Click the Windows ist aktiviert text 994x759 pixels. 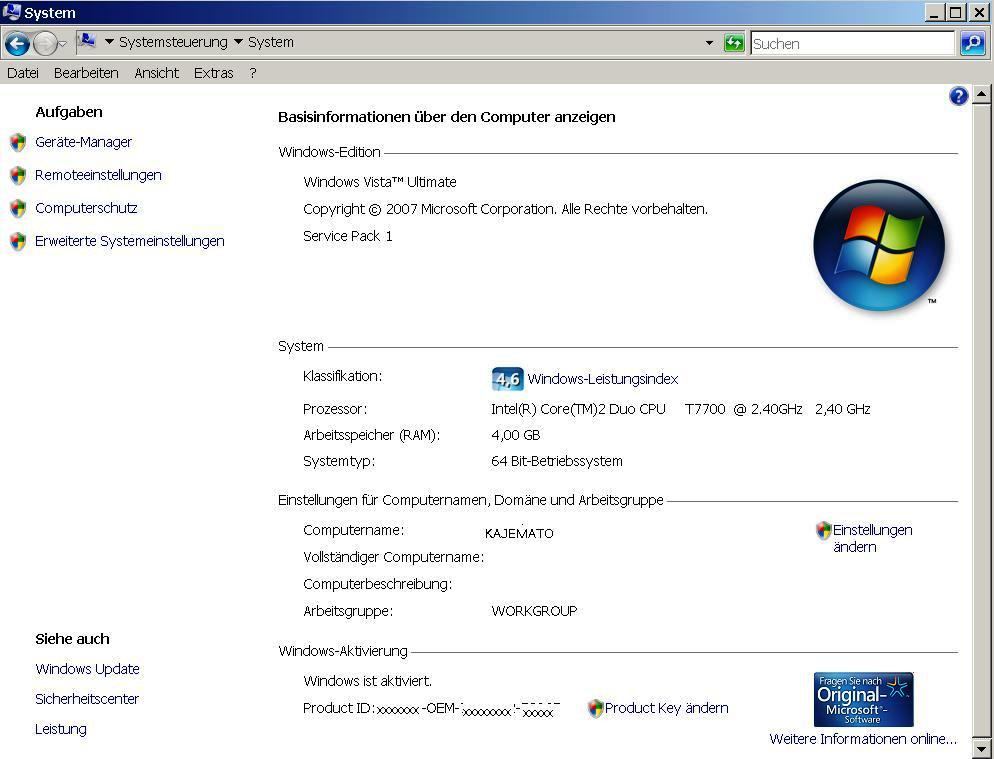[x=368, y=681]
